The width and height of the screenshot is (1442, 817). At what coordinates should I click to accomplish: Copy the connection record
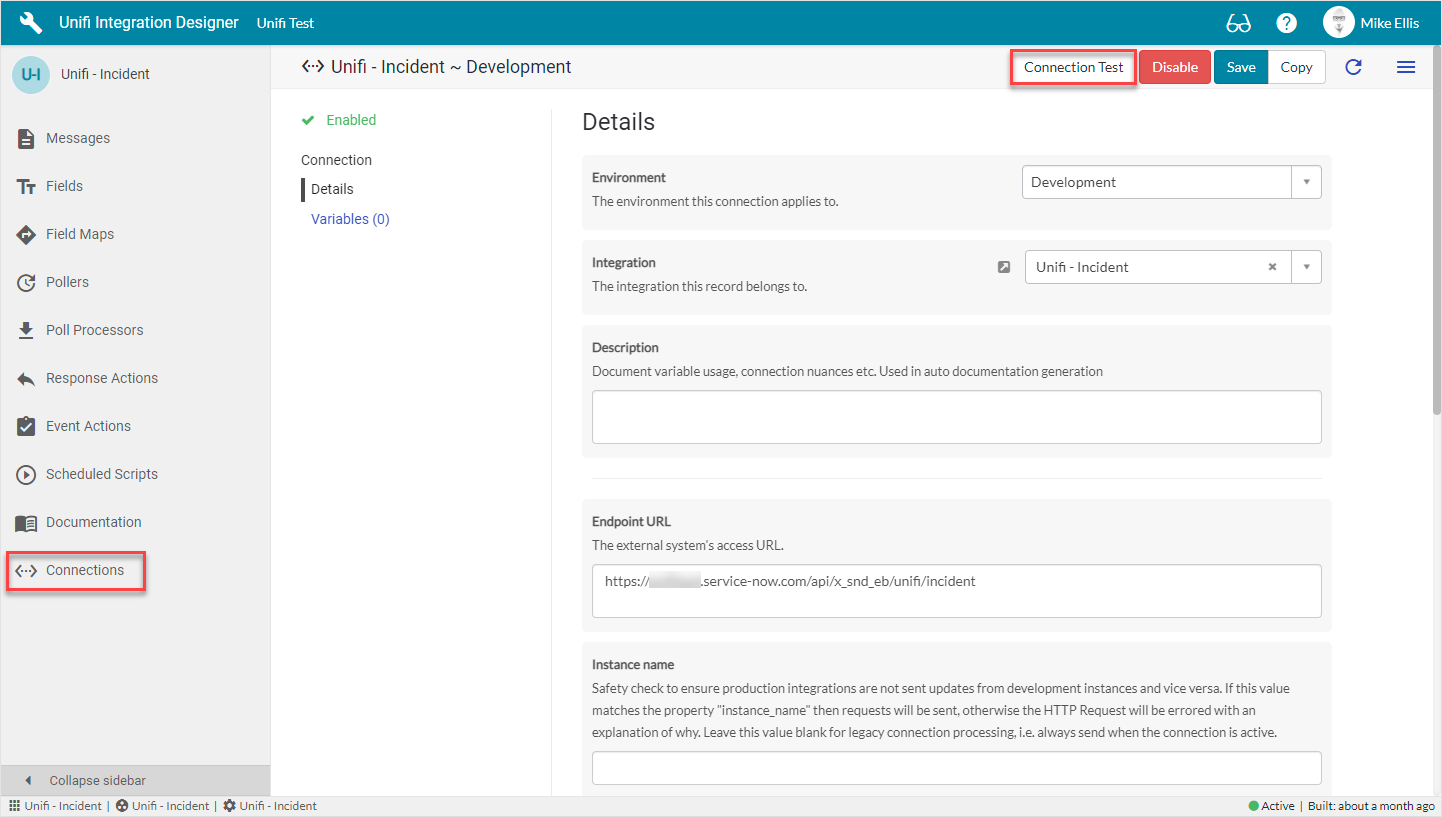pos(1296,67)
